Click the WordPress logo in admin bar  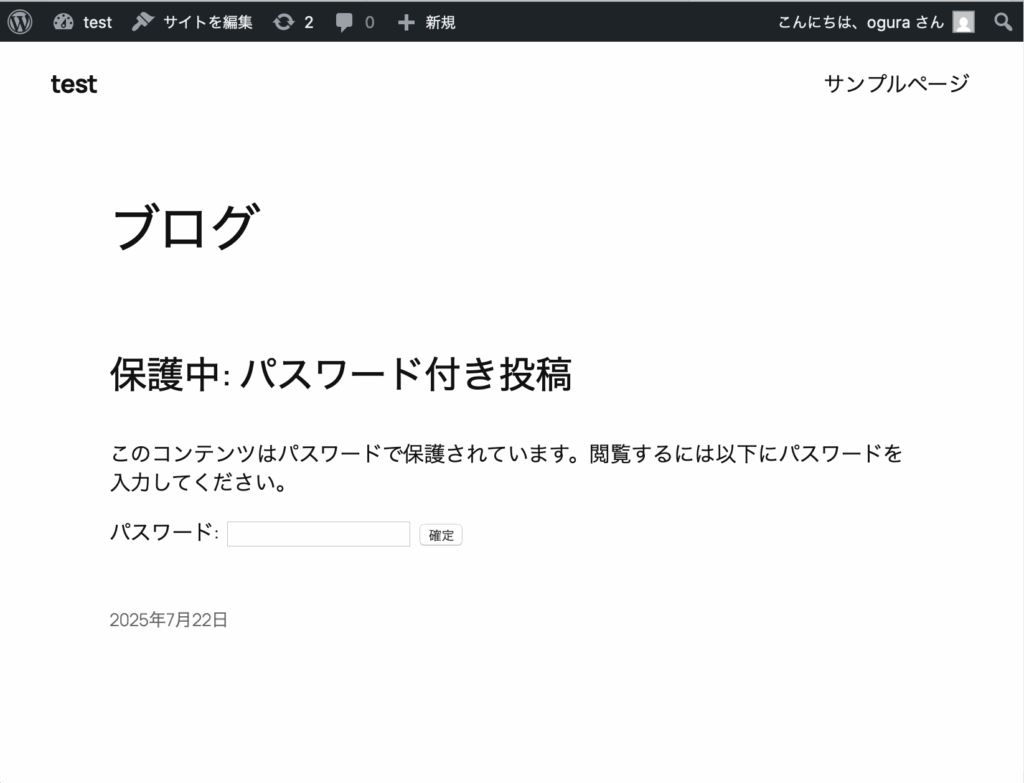20,22
